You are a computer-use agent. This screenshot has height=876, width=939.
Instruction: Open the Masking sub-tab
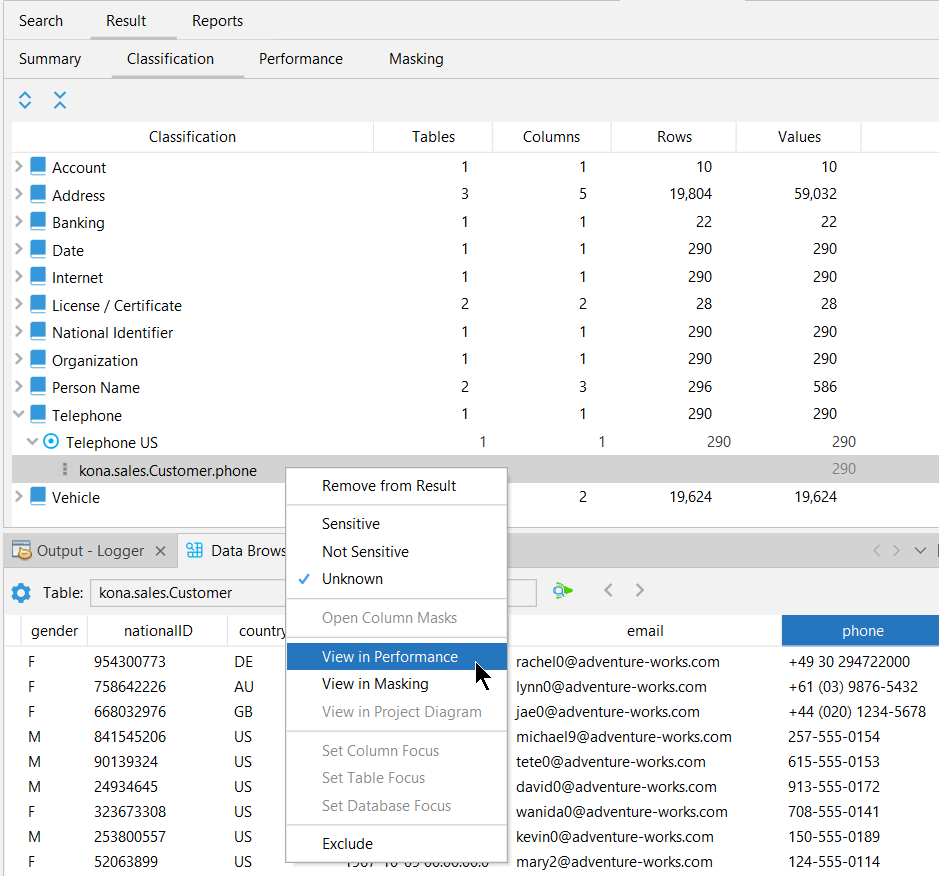(416, 59)
